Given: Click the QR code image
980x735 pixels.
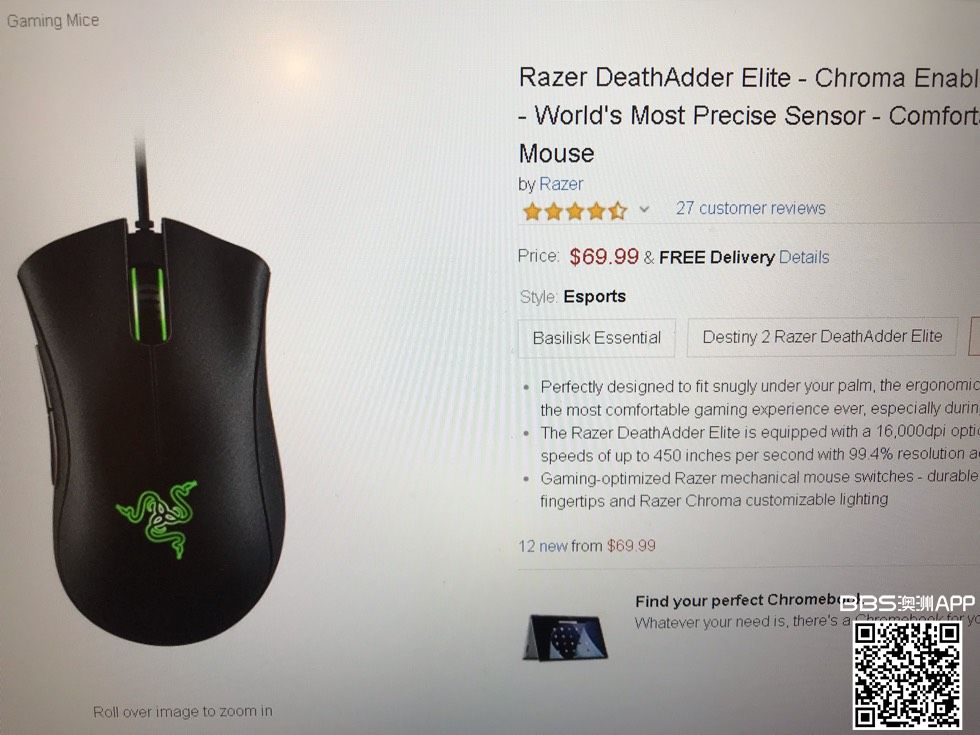Looking at the screenshot, I should [x=908, y=676].
